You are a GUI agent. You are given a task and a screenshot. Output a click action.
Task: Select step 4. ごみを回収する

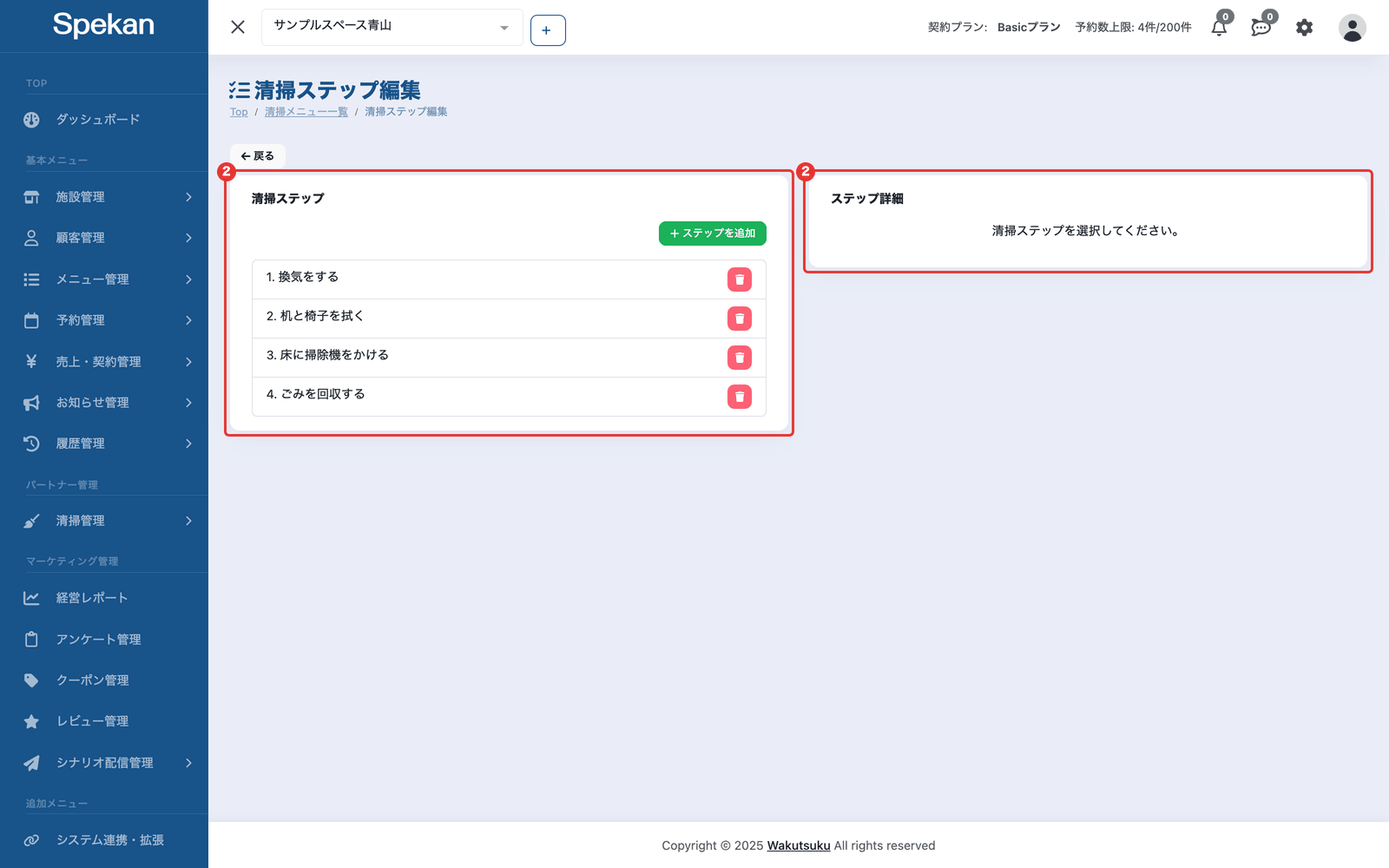509,397
